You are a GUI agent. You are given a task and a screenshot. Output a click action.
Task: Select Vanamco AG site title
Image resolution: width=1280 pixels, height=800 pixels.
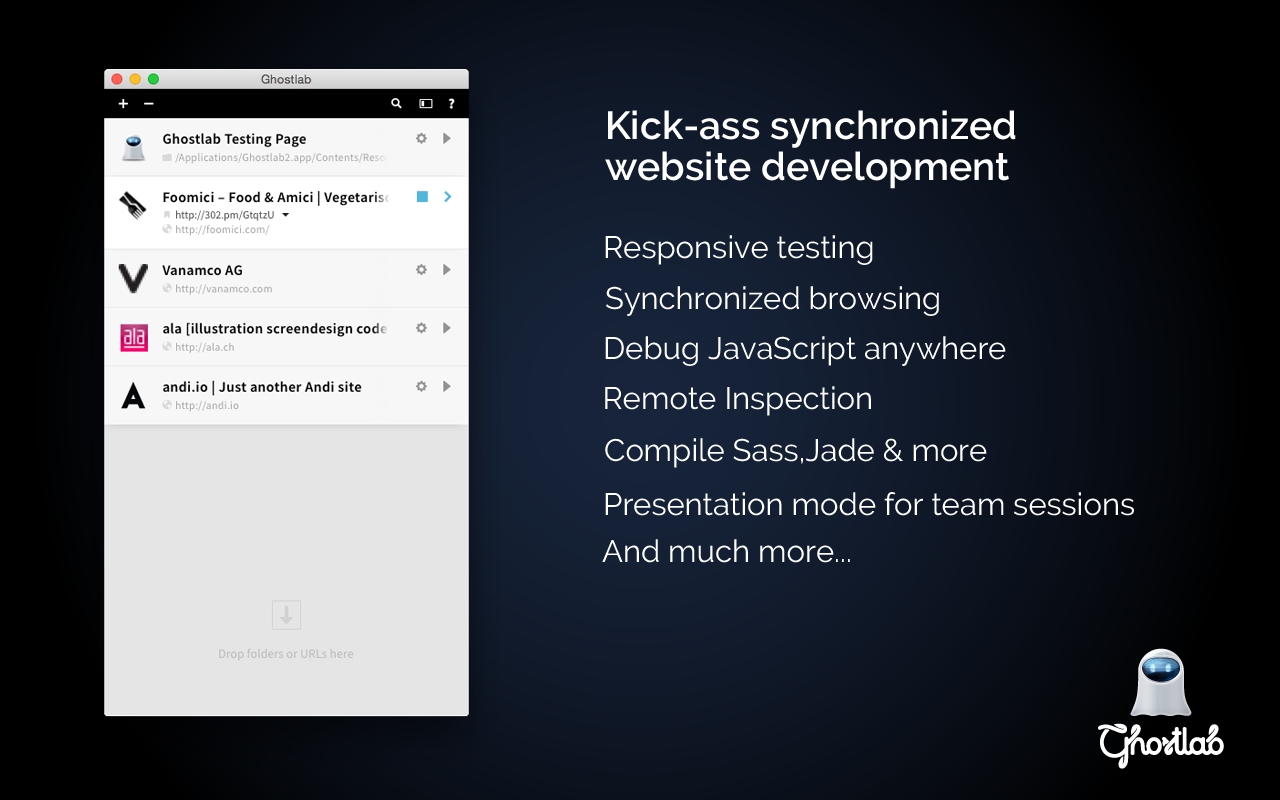(202, 270)
